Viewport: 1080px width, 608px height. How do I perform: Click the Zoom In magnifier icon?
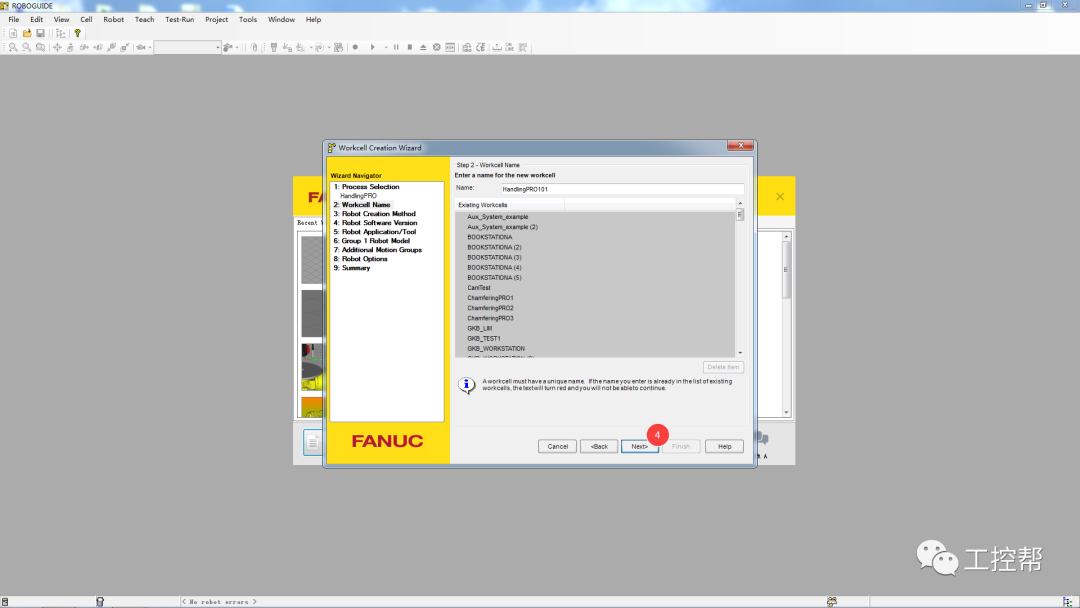tap(13, 48)
